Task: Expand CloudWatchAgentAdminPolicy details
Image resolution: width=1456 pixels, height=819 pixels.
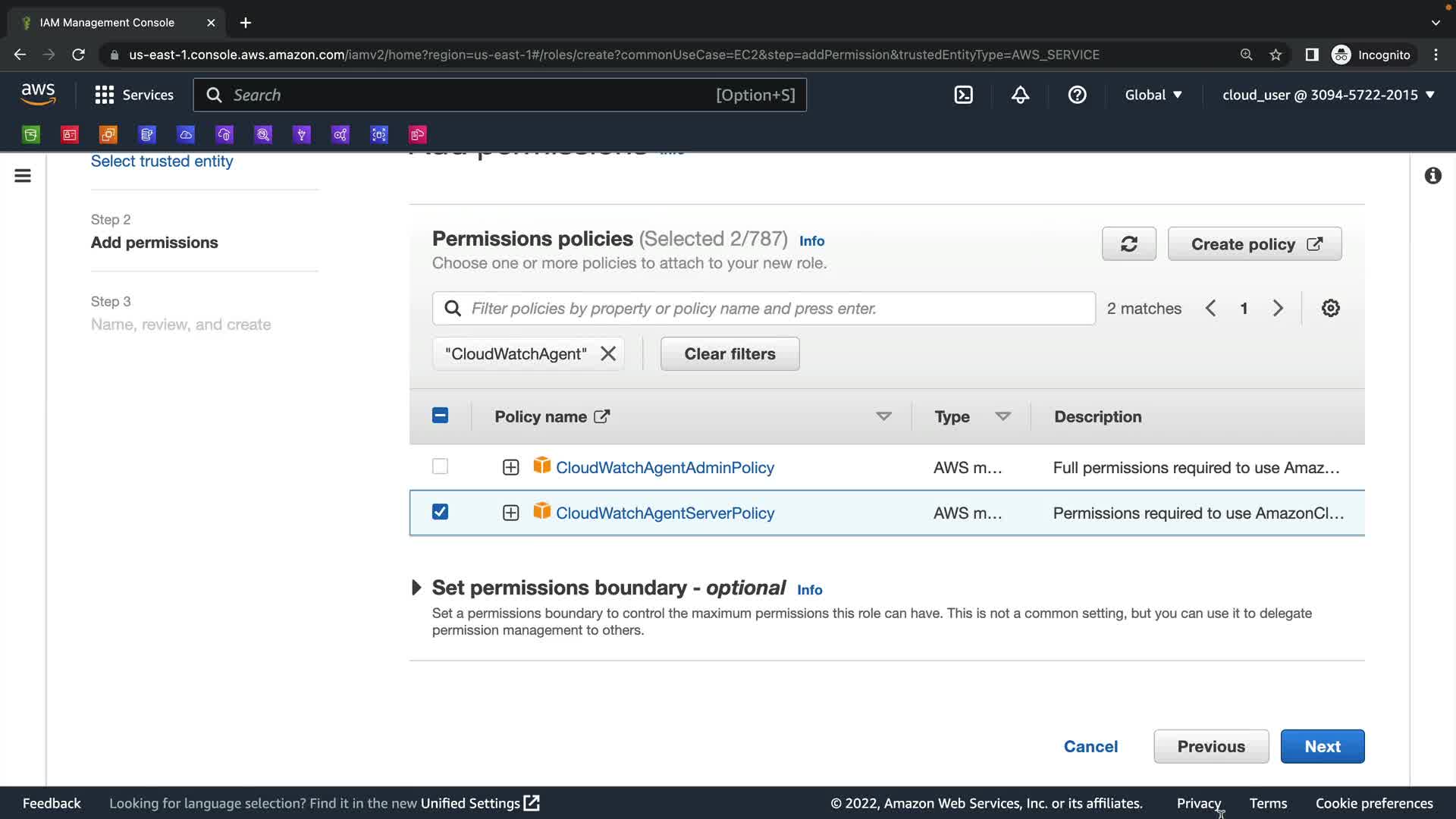Action: pos(510,468)
